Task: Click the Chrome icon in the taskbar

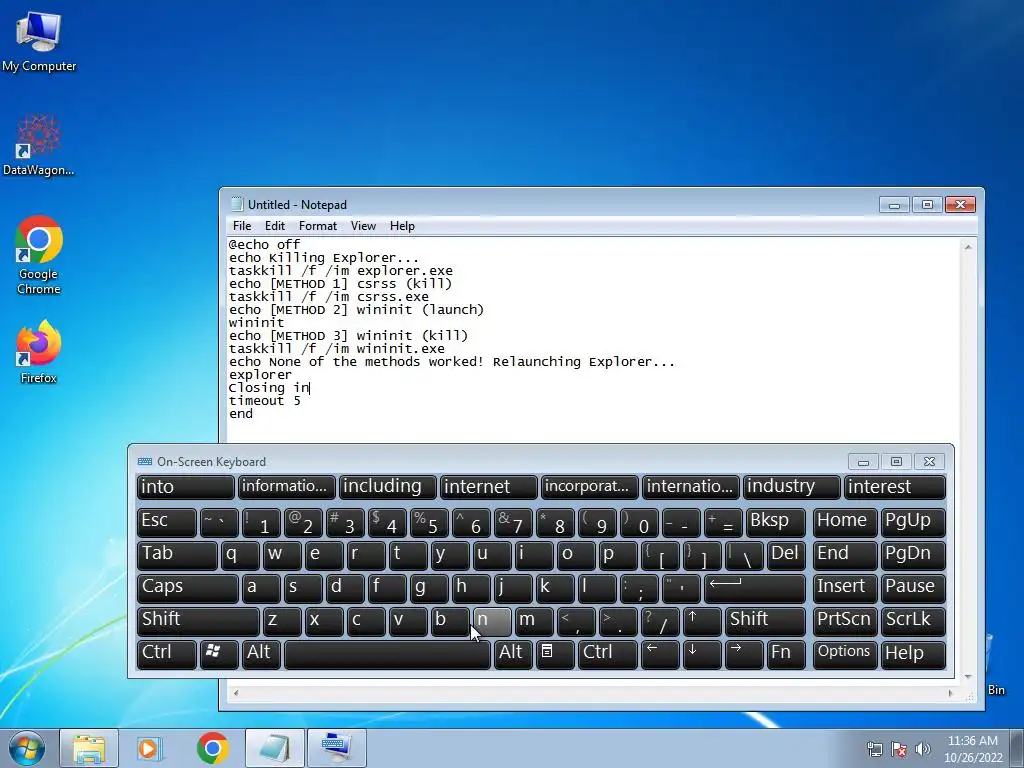Action: [x=212, y=748]
